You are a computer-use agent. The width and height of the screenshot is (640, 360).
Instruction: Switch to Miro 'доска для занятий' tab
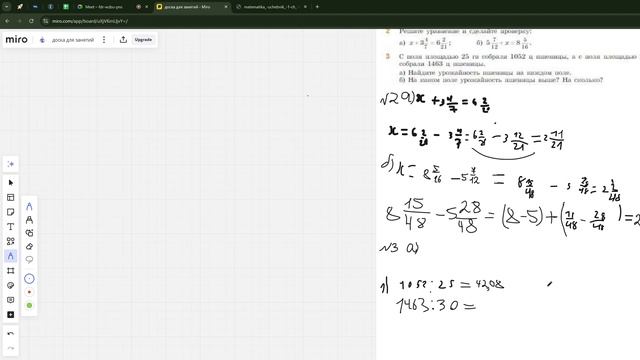click(188, 7)
